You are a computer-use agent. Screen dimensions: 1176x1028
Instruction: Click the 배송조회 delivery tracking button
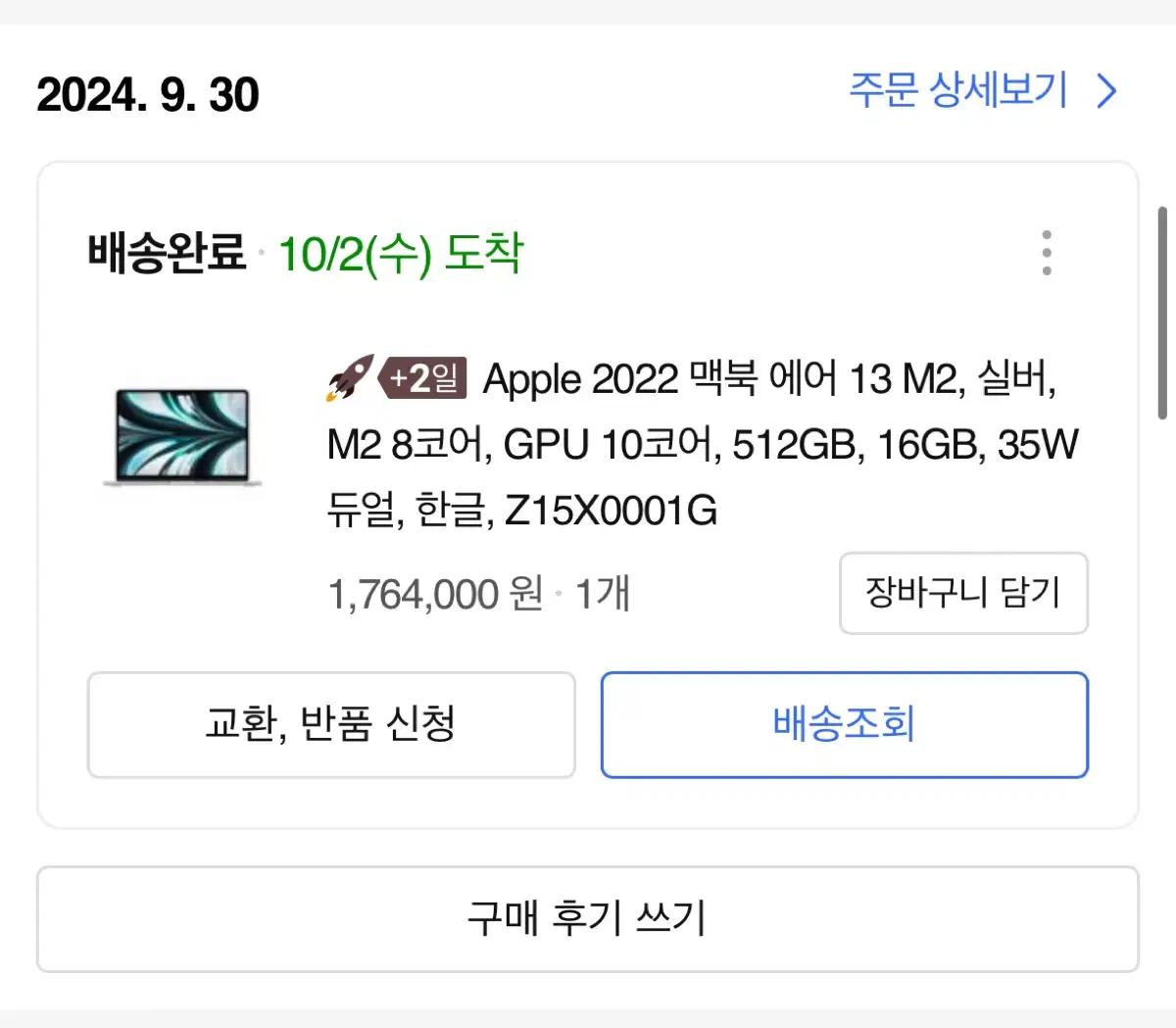(845, 724)
